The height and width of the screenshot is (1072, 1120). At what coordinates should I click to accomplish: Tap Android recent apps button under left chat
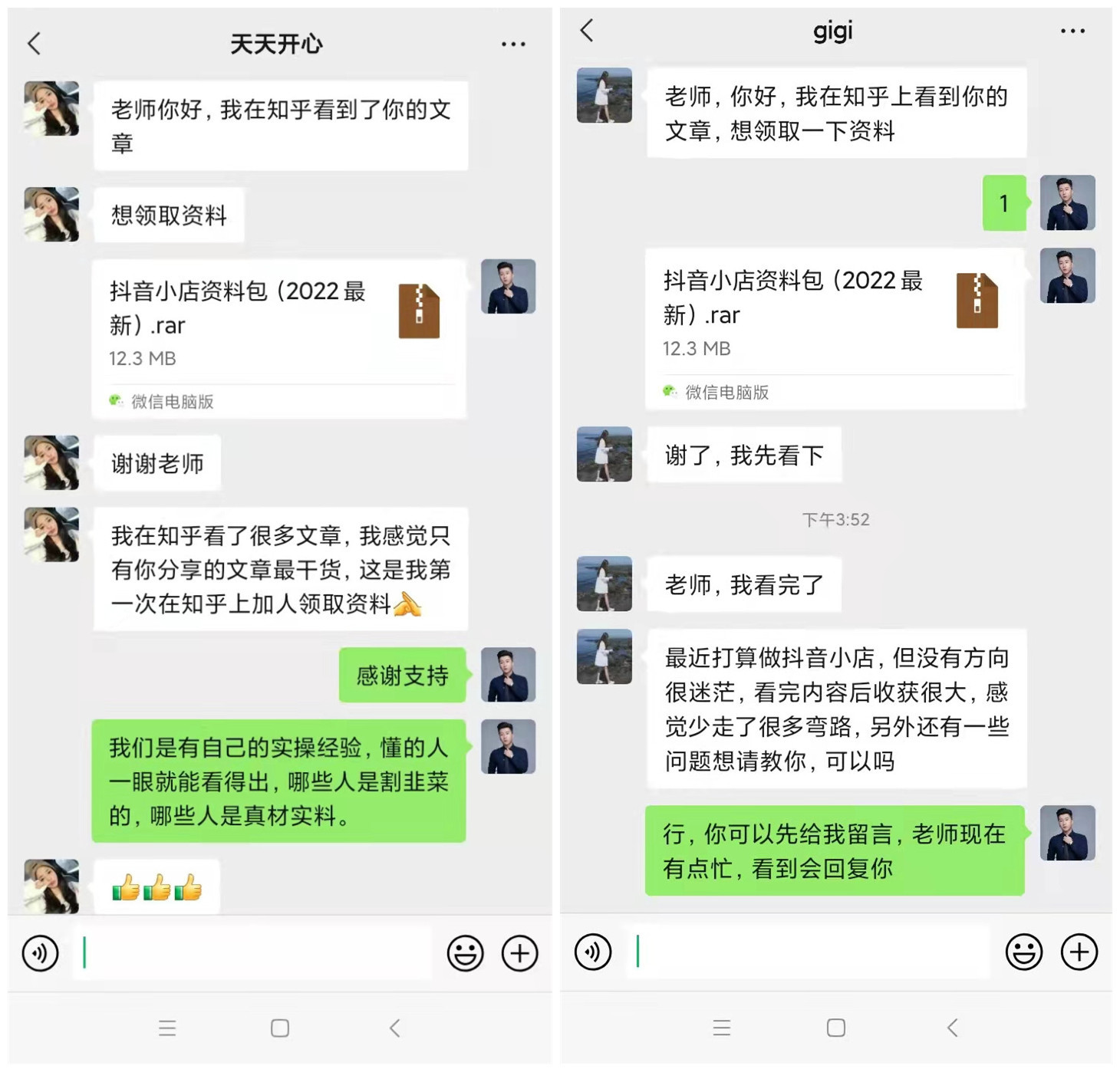click(167, 1028)
